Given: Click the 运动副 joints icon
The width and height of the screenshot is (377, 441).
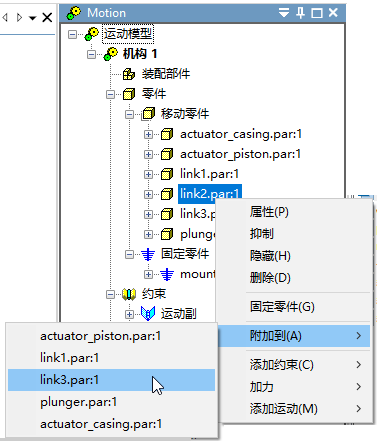Looking at the screenshot, I should [x=148, y=314].
